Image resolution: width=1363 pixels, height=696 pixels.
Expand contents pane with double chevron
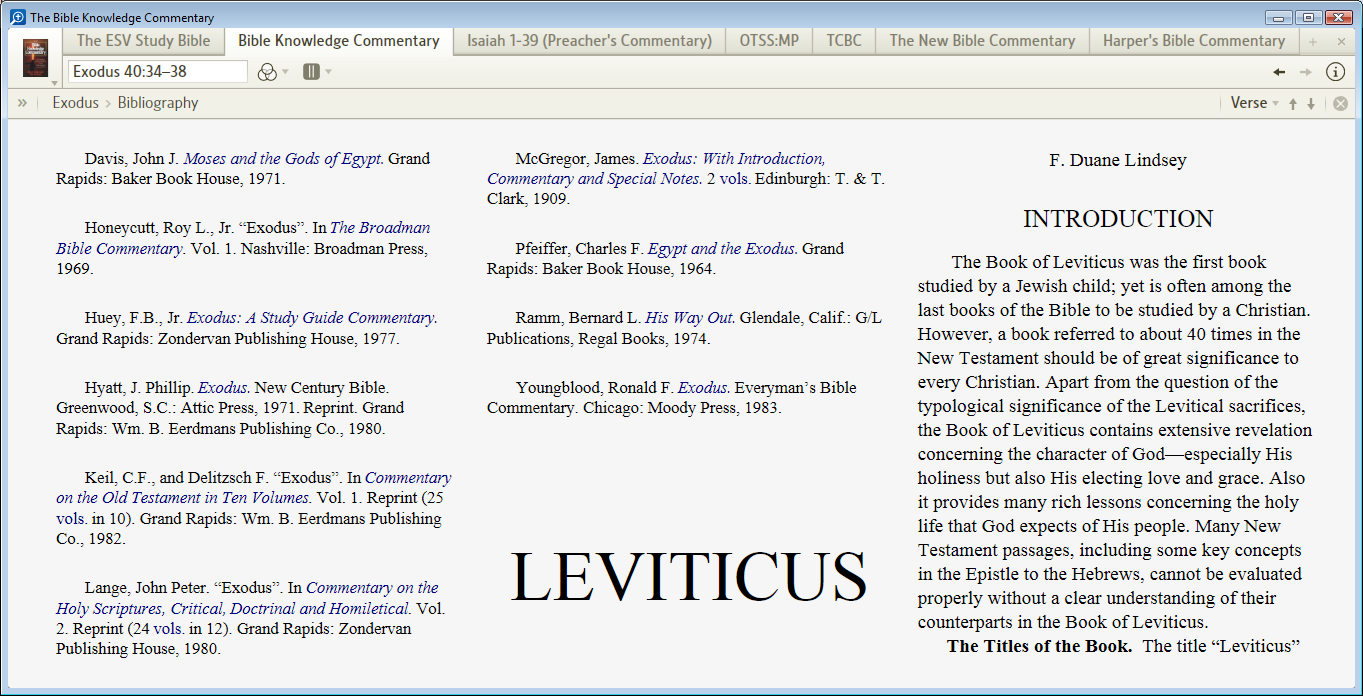click(x=22, y=103)
